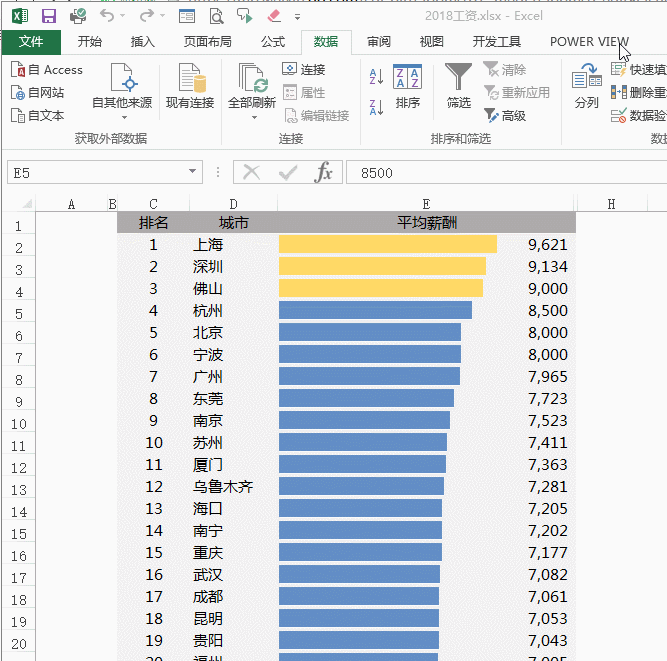Click the Undo arrow icon
This screenshot has width=667, height=661.
tap(106, 16)
